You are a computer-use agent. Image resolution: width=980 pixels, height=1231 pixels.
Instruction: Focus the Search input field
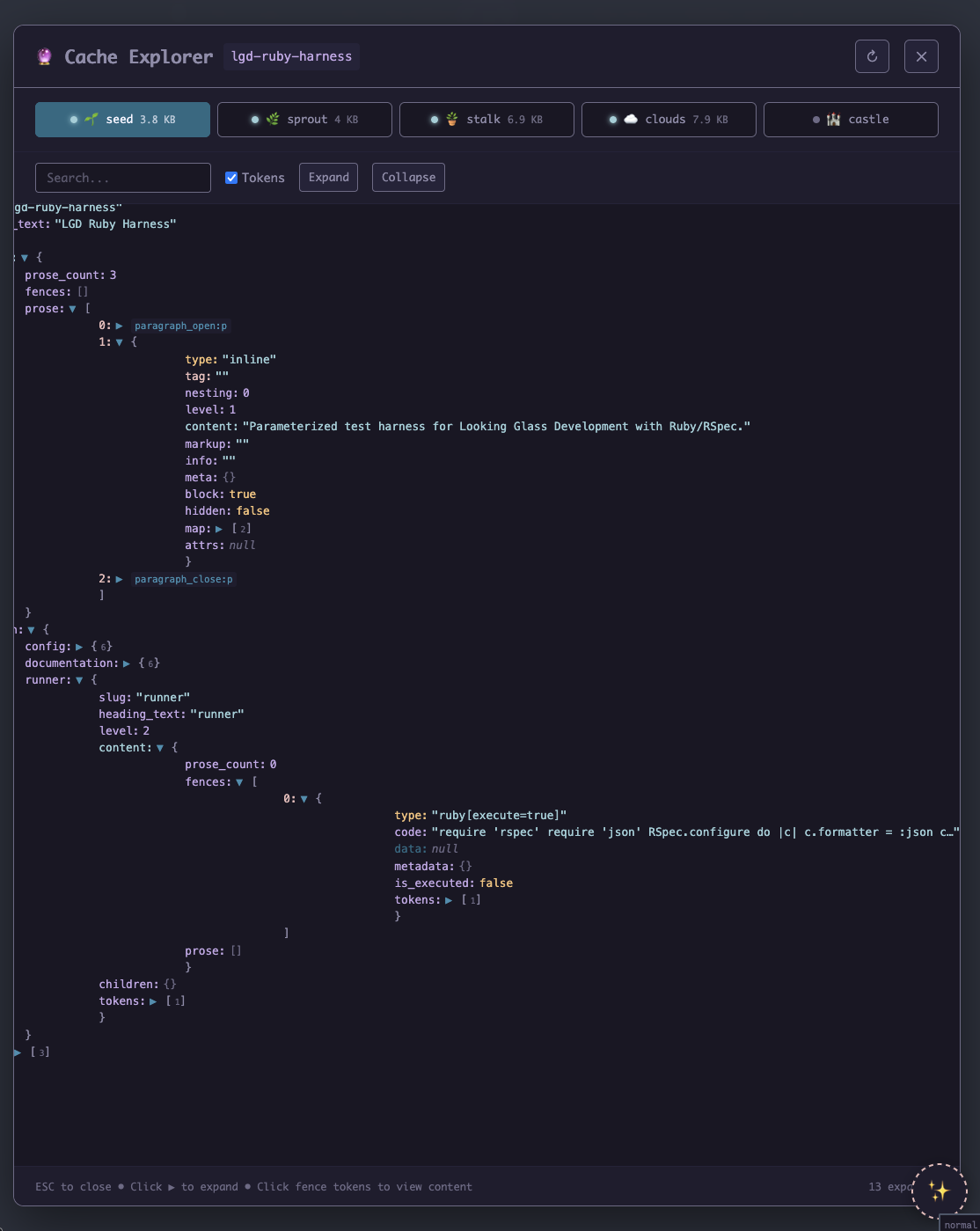123,178
